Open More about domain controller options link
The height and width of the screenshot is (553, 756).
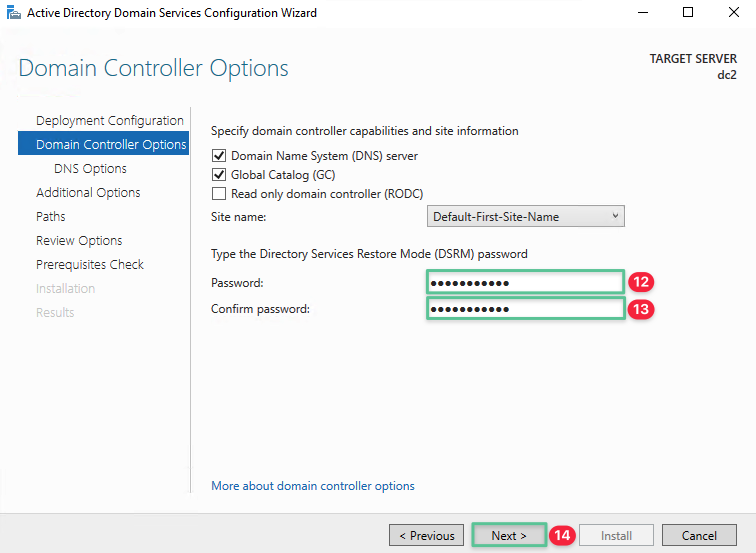(313, 486)
